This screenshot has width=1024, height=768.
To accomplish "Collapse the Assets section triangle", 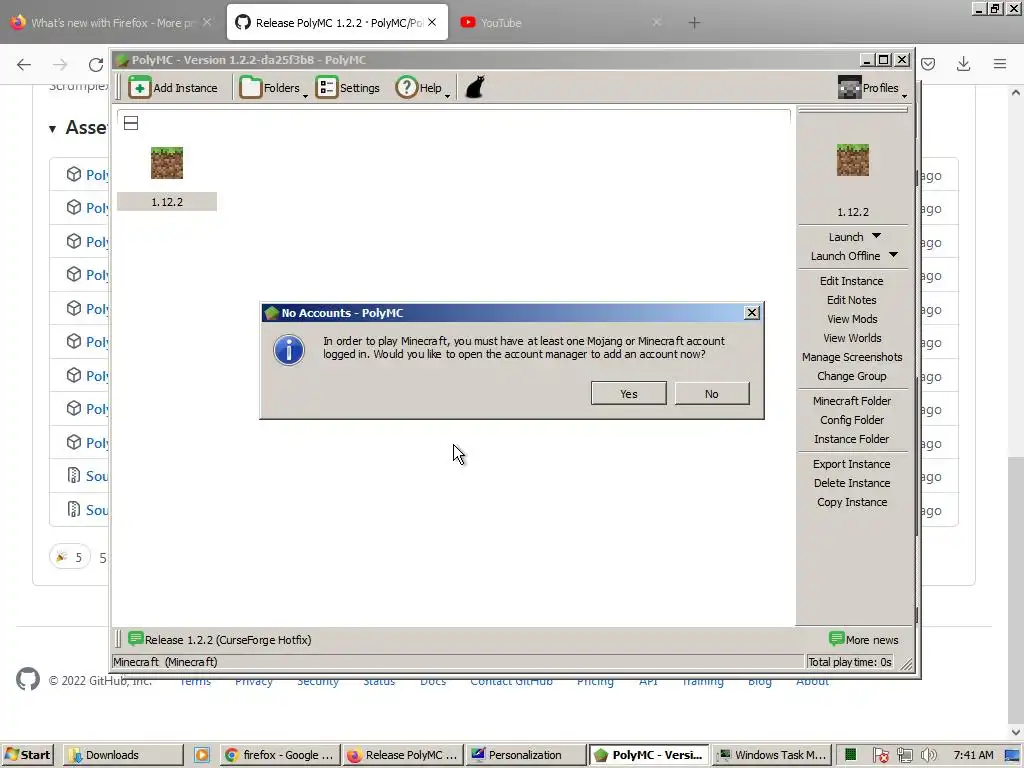I will tap(52, 129).
